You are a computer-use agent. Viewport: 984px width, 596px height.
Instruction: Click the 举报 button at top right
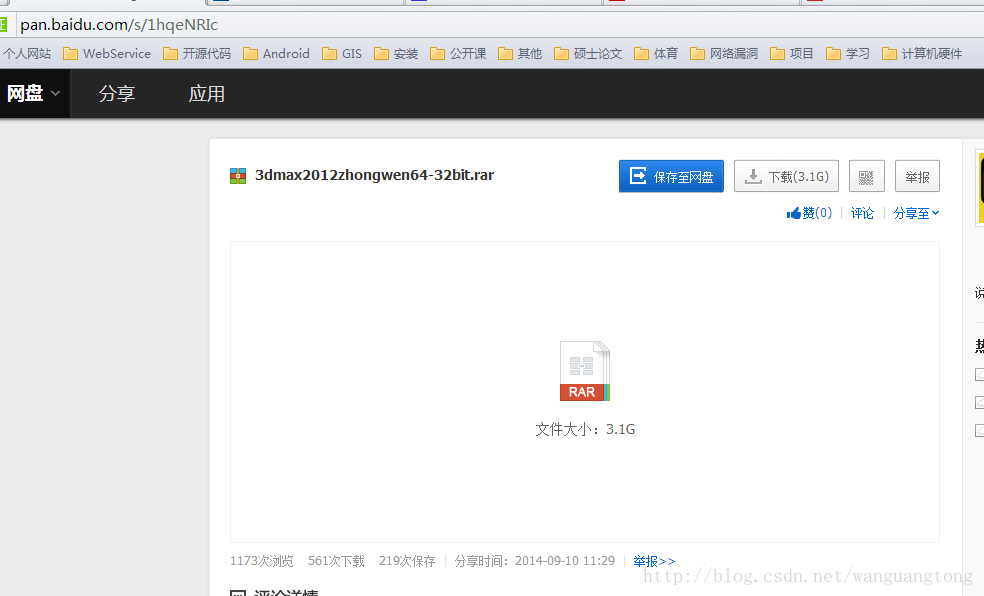pos(917,176)
